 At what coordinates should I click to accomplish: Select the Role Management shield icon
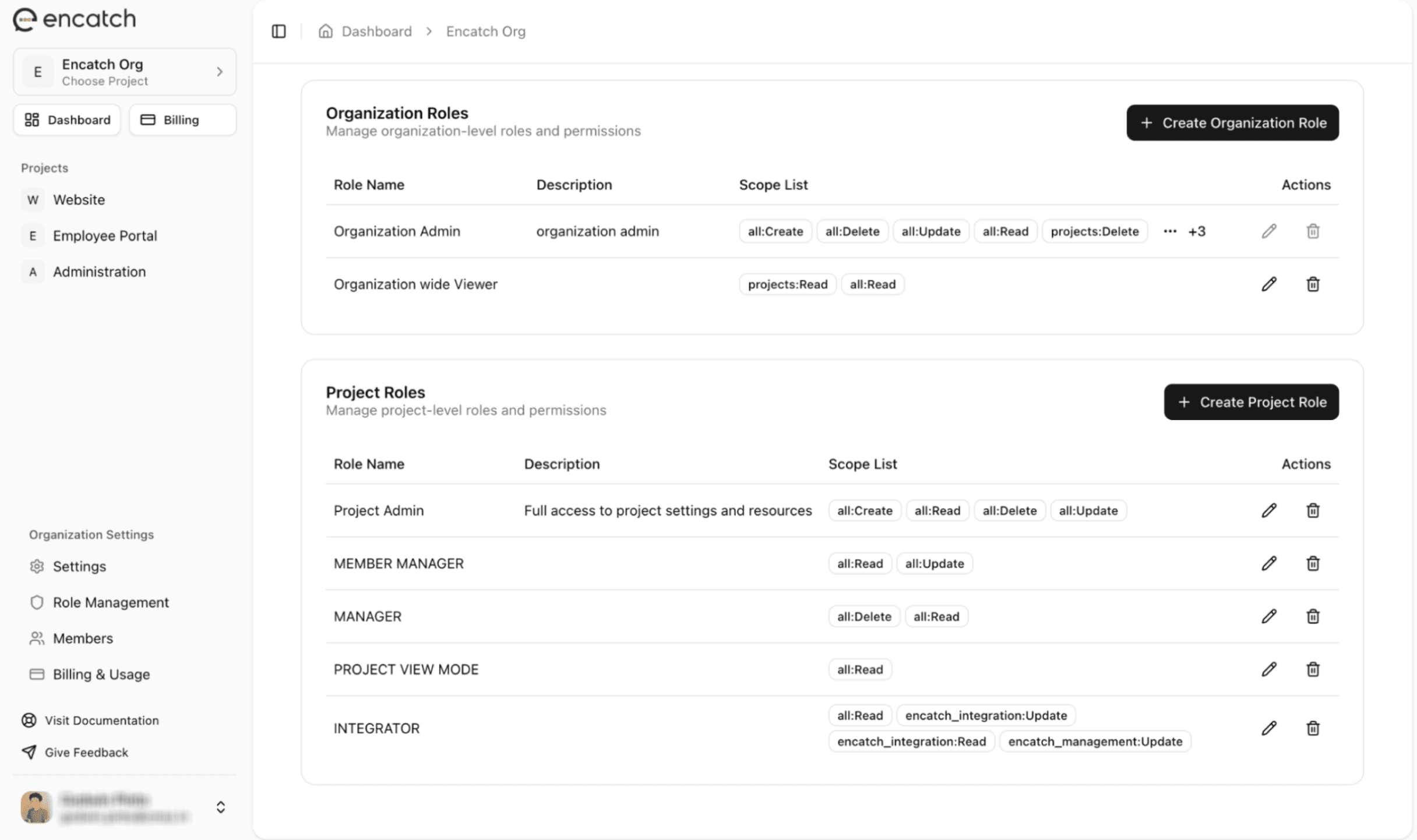coord(37,602)
